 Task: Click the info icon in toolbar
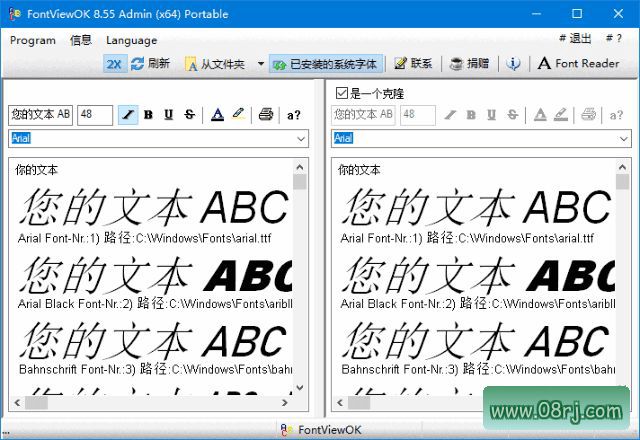[x=513, y=64]
